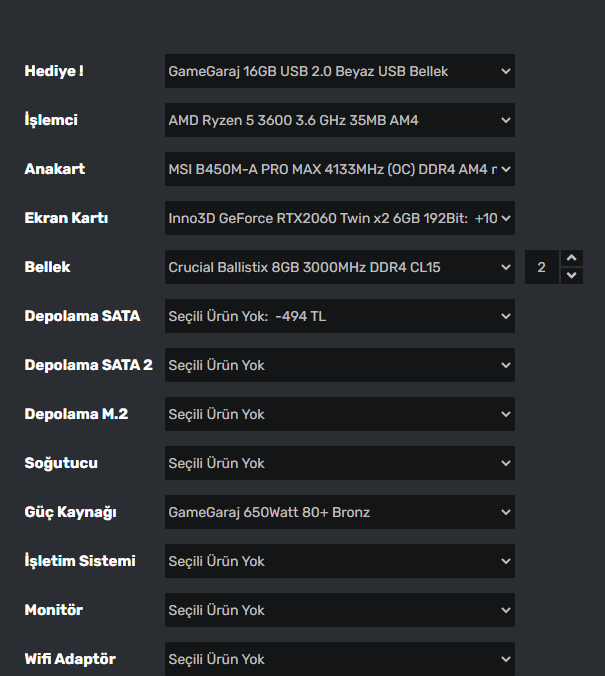The height and width of the screenshot is (676, 605).
Task: Expand the Depolama SATA 2 dropdown
Action: tap(339, 365)
